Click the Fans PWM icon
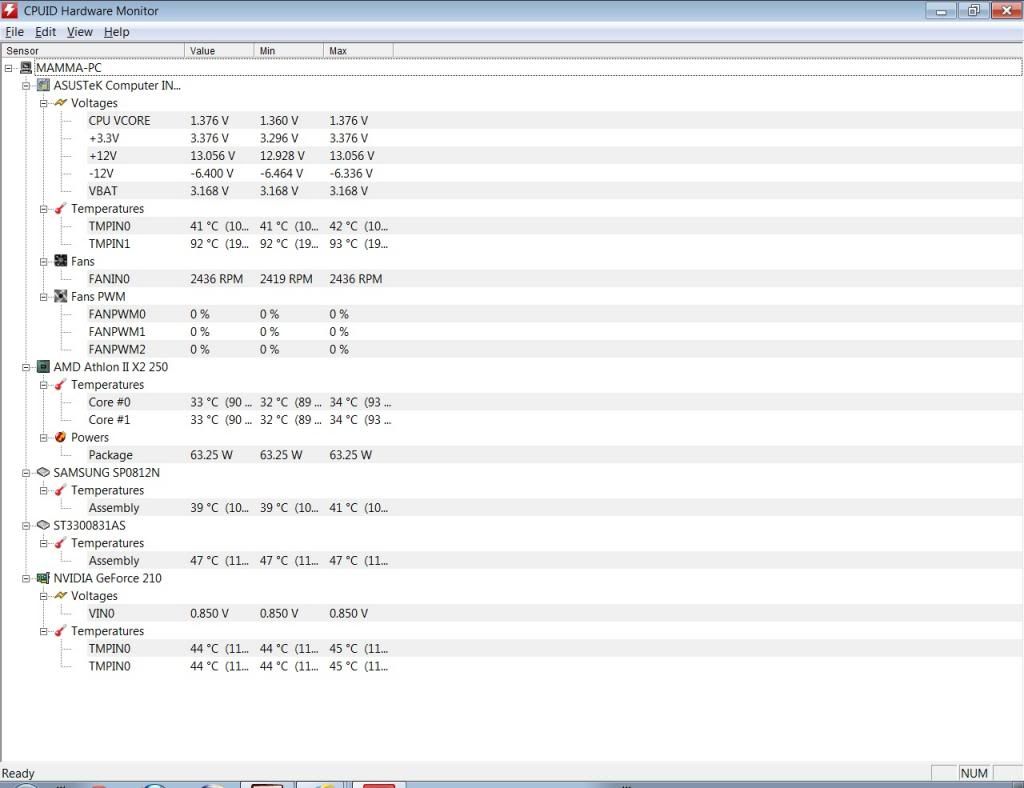Viewport: 1024px width, 788px height. [x=61, y=297]
